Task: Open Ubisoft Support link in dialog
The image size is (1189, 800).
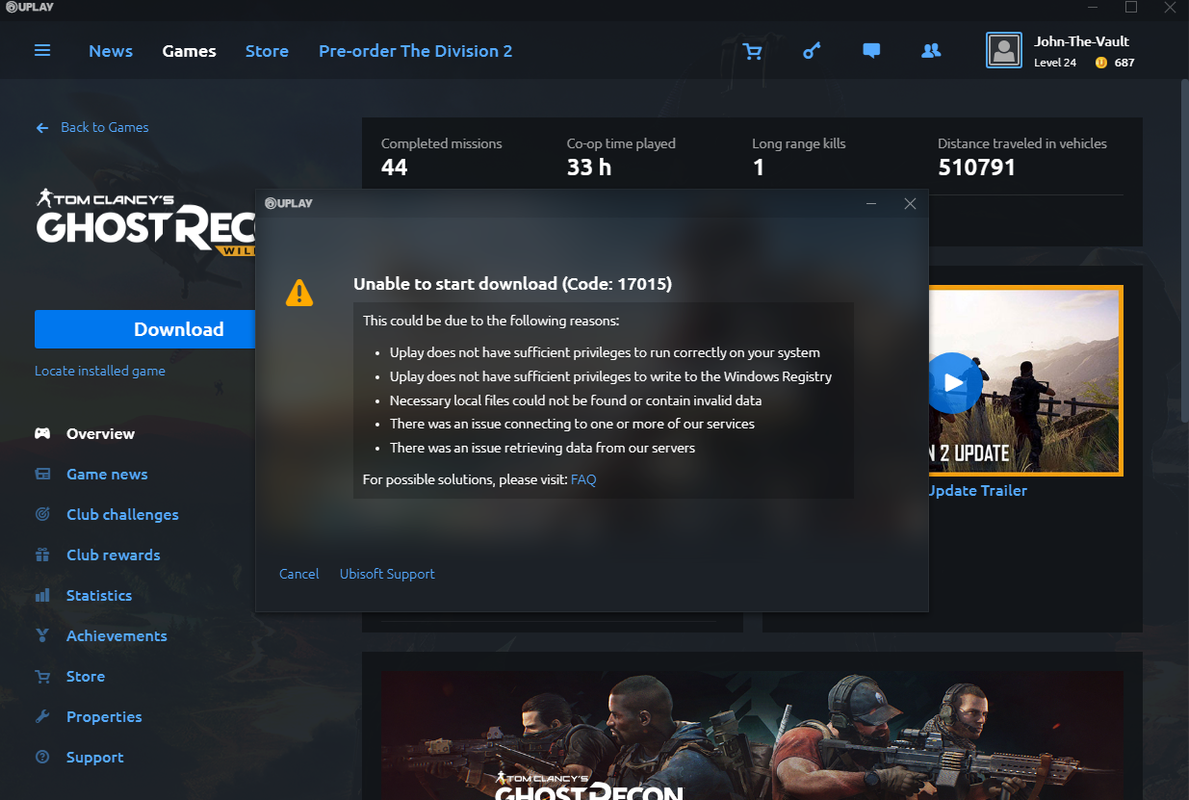Action: pyautogui.click(x=387, y=574)
